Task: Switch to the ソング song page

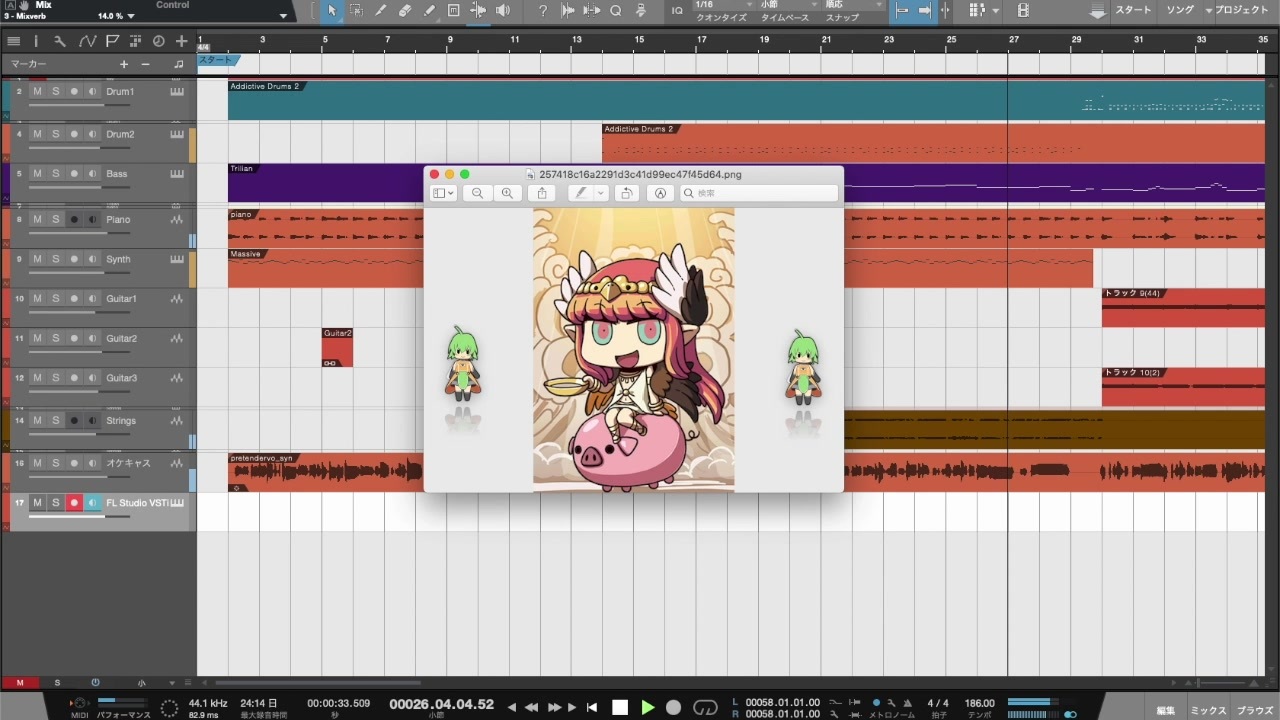Action: [1181, 10]
